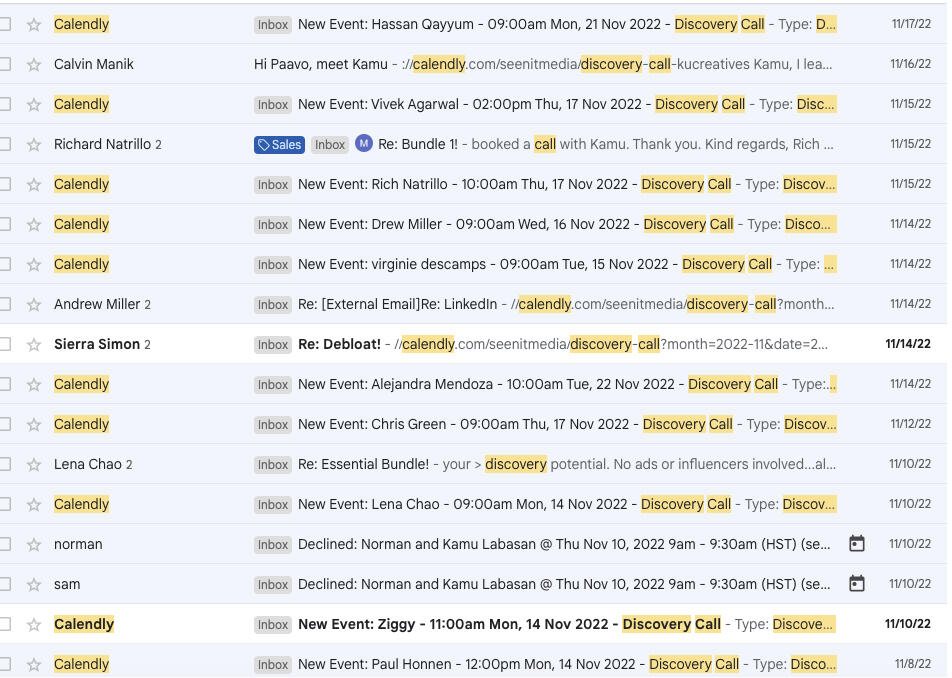Click the Sales label on Richard Natrillo email
952x678 pixels.
tap(279, 145)
